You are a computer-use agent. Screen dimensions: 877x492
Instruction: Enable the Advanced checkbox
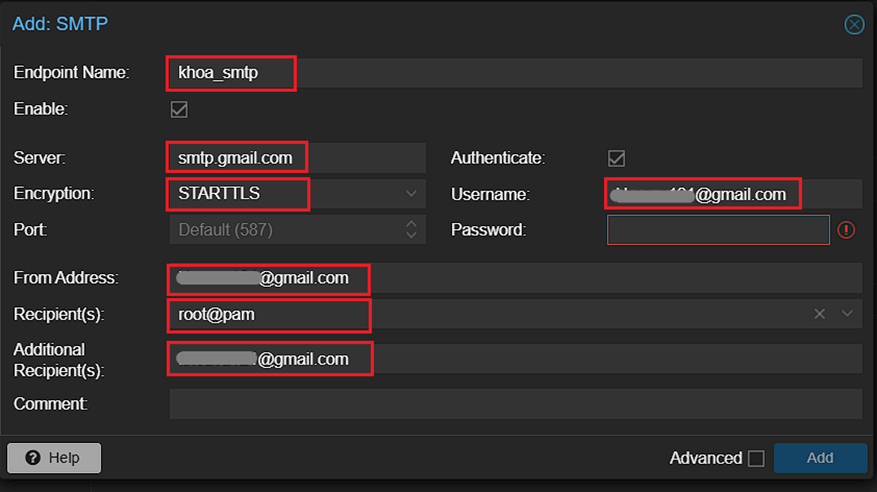[756, 458]
